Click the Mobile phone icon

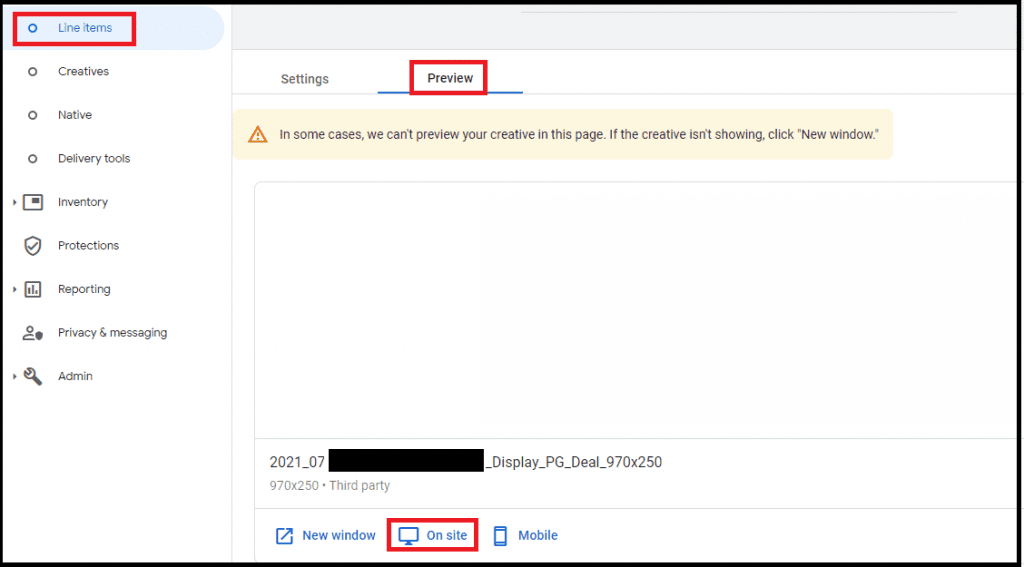(500, 536)
